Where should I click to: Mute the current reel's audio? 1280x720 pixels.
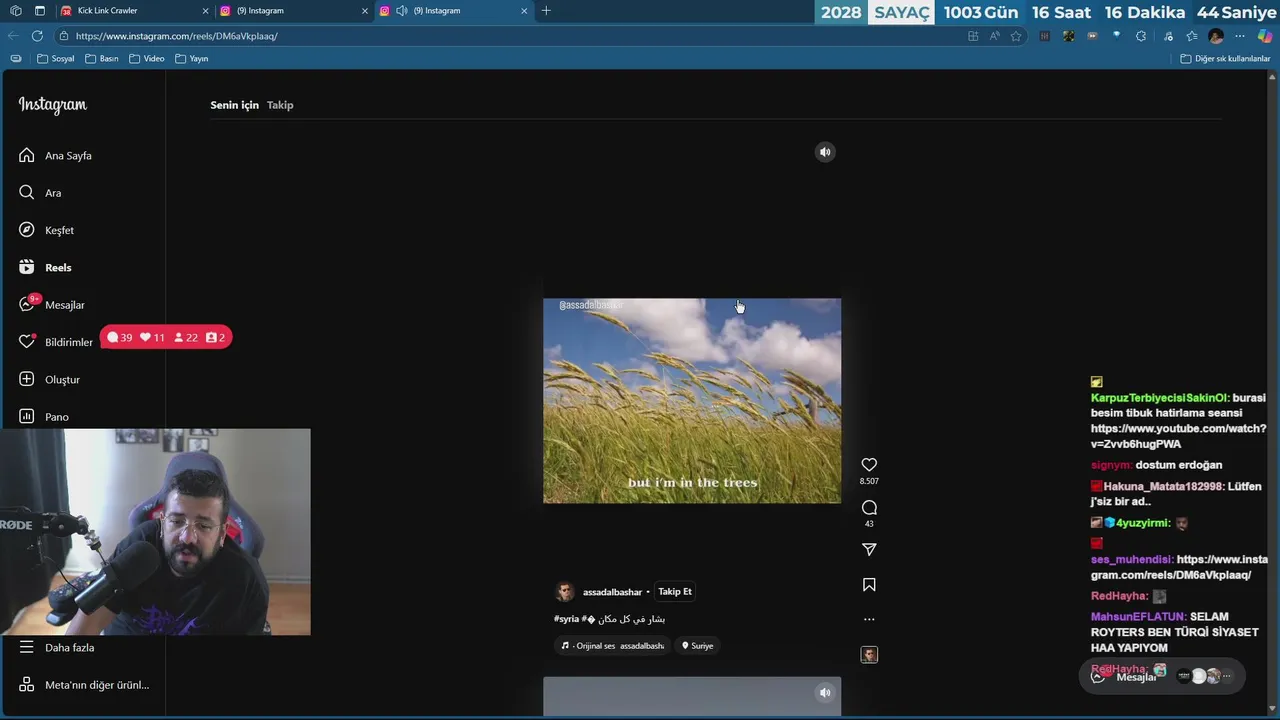[825, 152]
